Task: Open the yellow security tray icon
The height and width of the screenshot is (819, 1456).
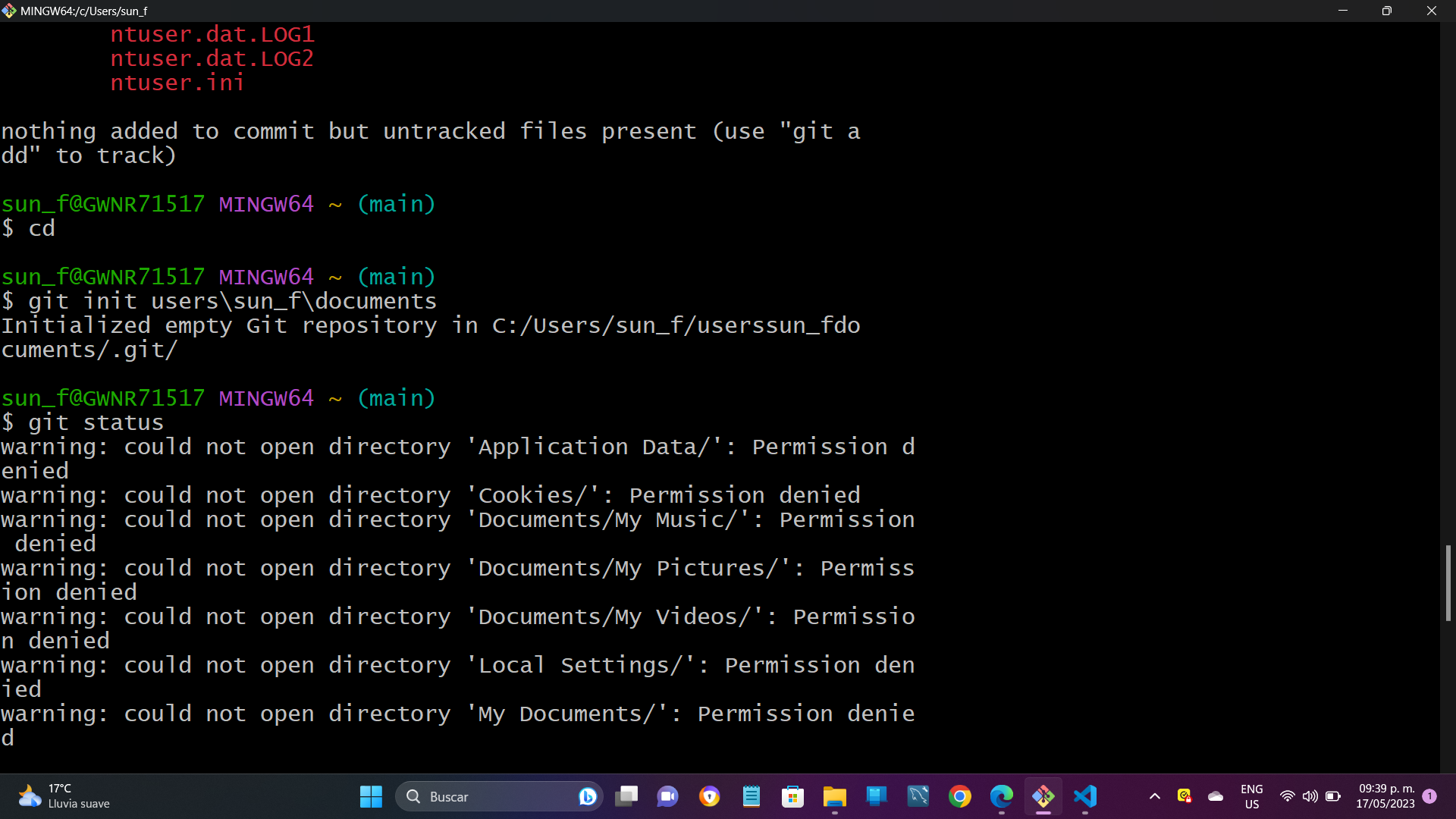Action: [x=1185, y=795]
